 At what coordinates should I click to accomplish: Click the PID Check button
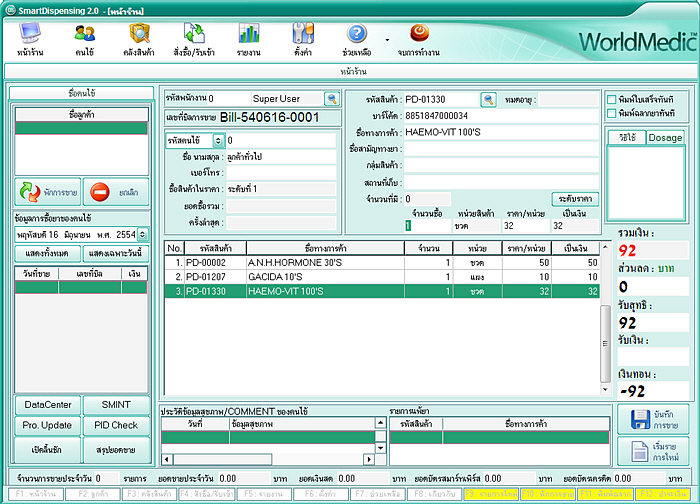click(x=116, y=425)
